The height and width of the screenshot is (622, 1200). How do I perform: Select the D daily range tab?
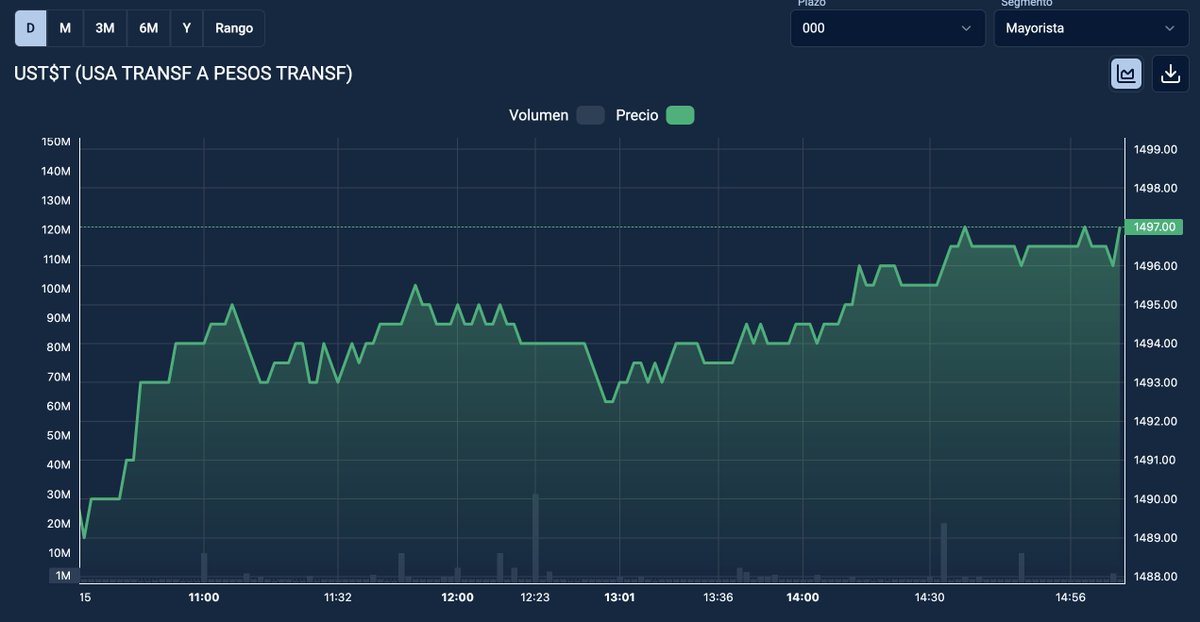tap(30, 28)
